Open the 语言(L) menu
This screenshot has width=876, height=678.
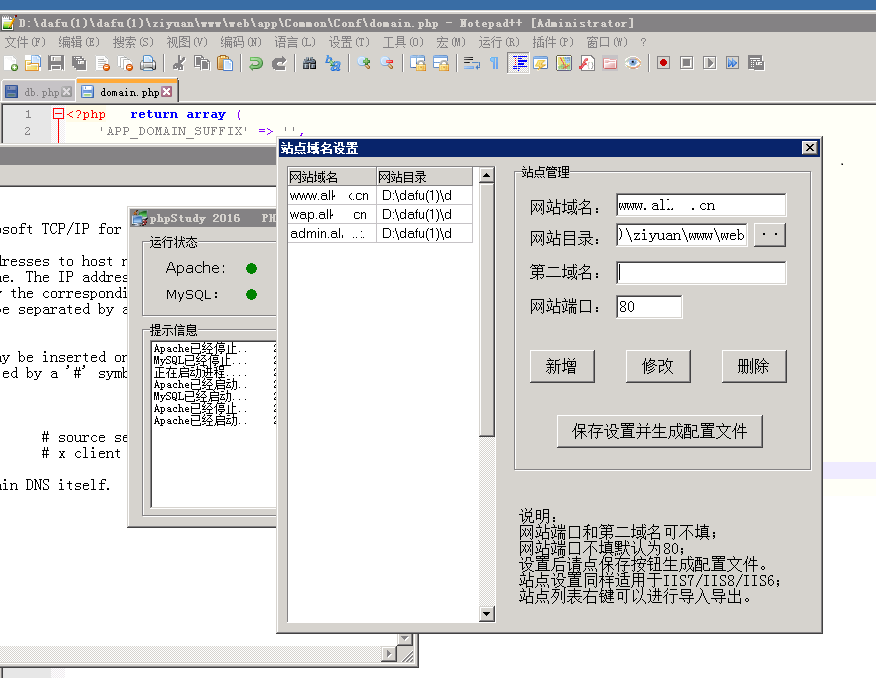tap(295, 42)
